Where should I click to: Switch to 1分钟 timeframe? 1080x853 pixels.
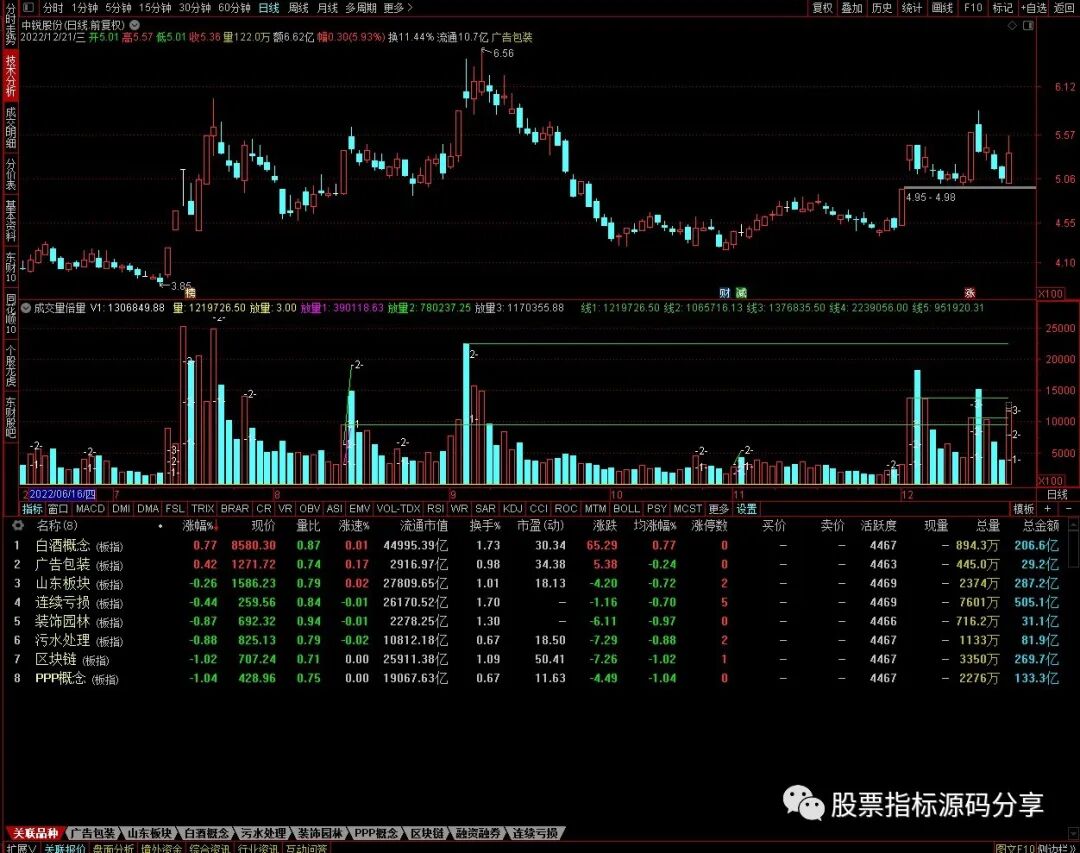(84, 8)
